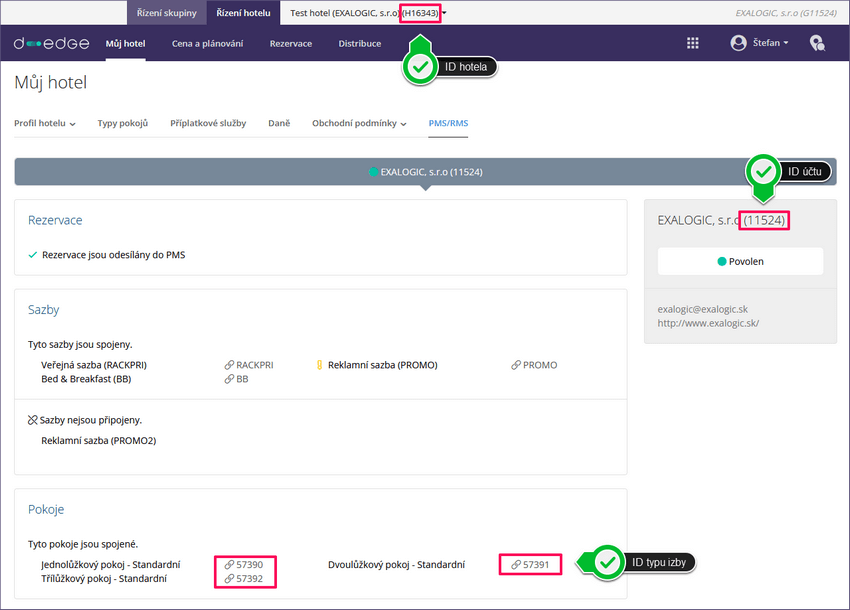Click the help locator icon in top-right corner
Viewport: 850px width, 610px height.
pyautogui.click(x=817, y=43)
